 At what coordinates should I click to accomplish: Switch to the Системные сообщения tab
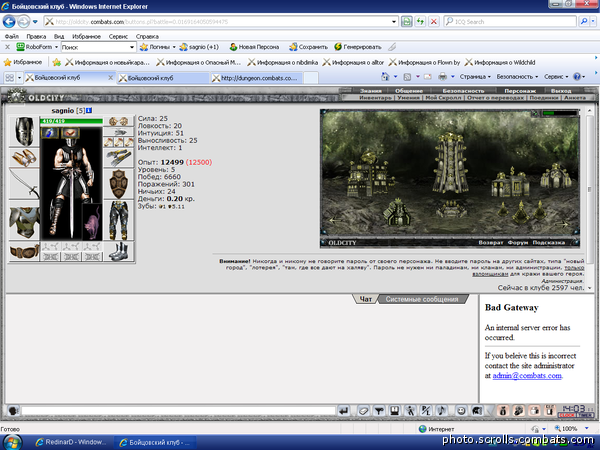tap(422, 299)
